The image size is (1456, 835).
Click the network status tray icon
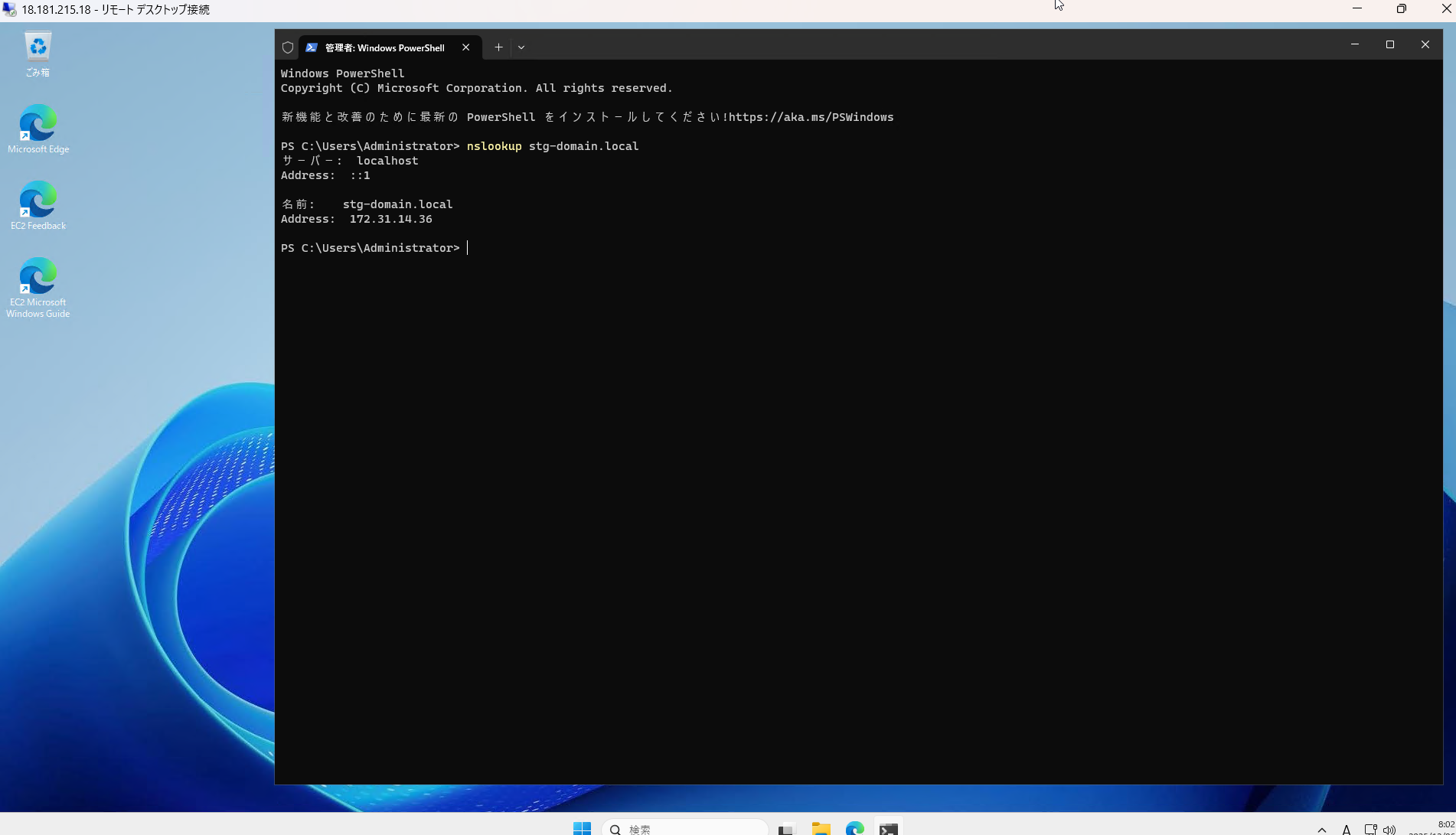point(1370,829)
